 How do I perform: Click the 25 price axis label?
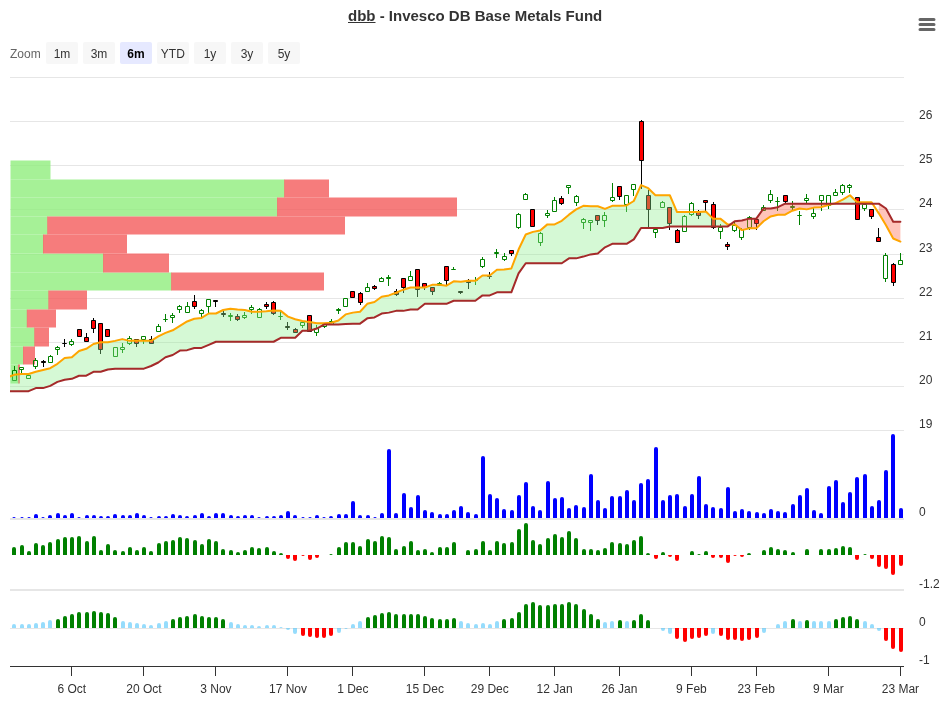[x=925, y=159]
